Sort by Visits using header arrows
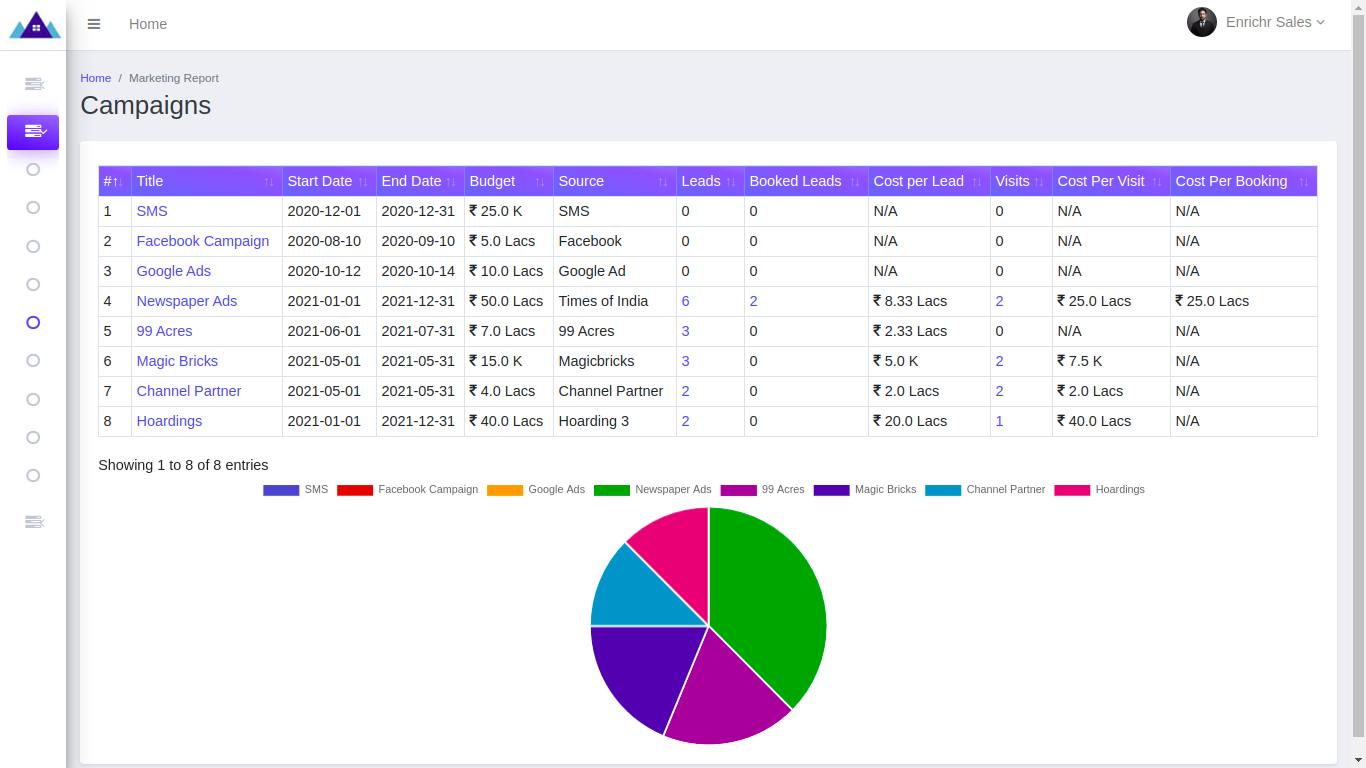This screenshot has height=768, width=1366. click(1039, 182)
